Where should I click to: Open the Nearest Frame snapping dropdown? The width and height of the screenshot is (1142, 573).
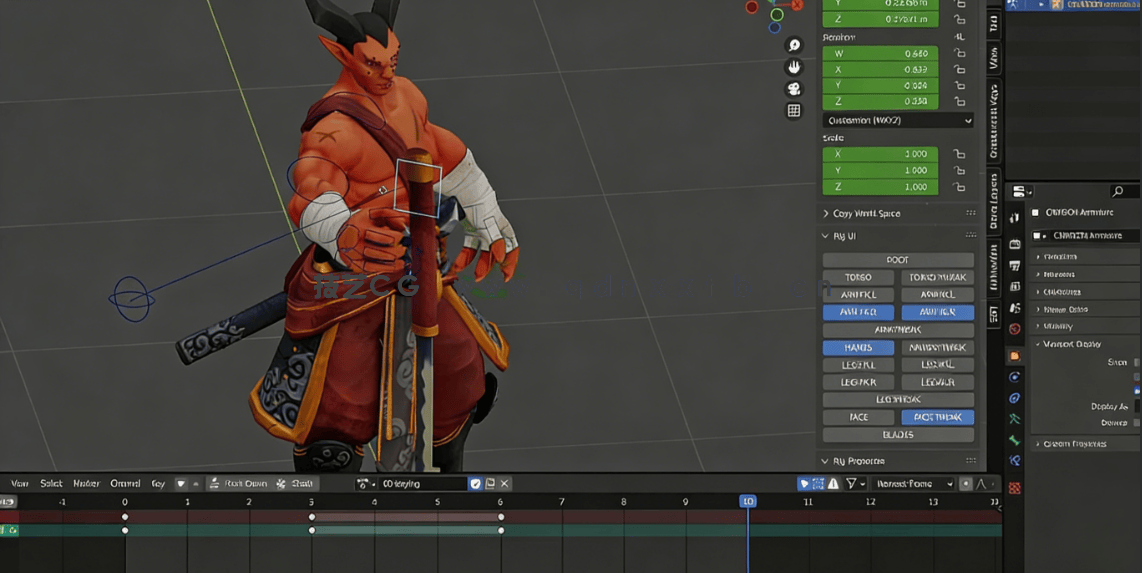(x=913, y=483)
